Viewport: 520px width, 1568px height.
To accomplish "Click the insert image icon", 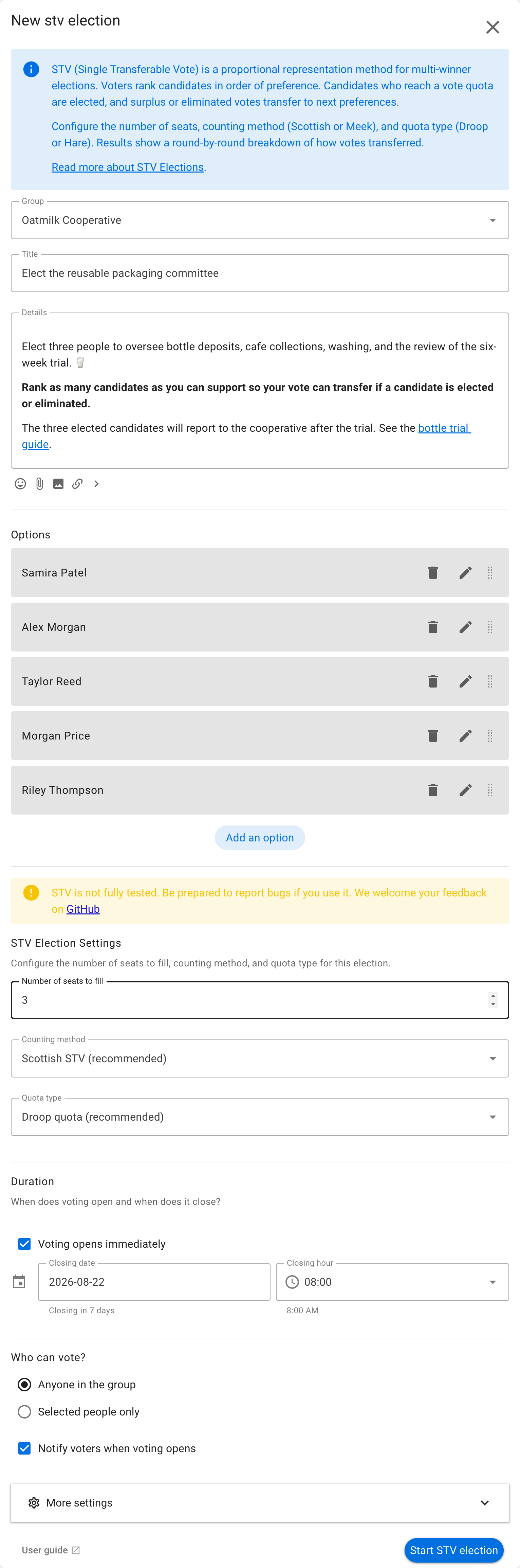I will click(x=58, y=484).
